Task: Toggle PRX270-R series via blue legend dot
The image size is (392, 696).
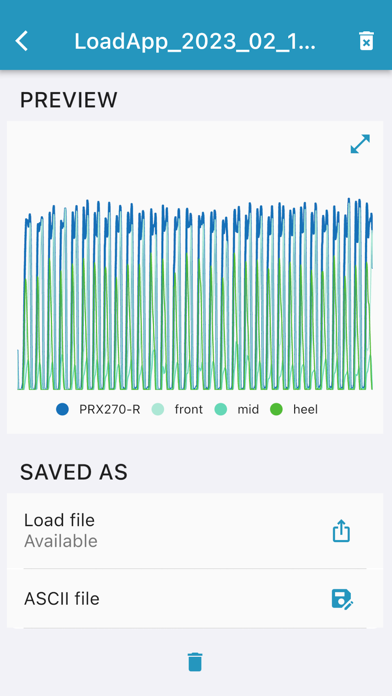Action: point(63,409)
